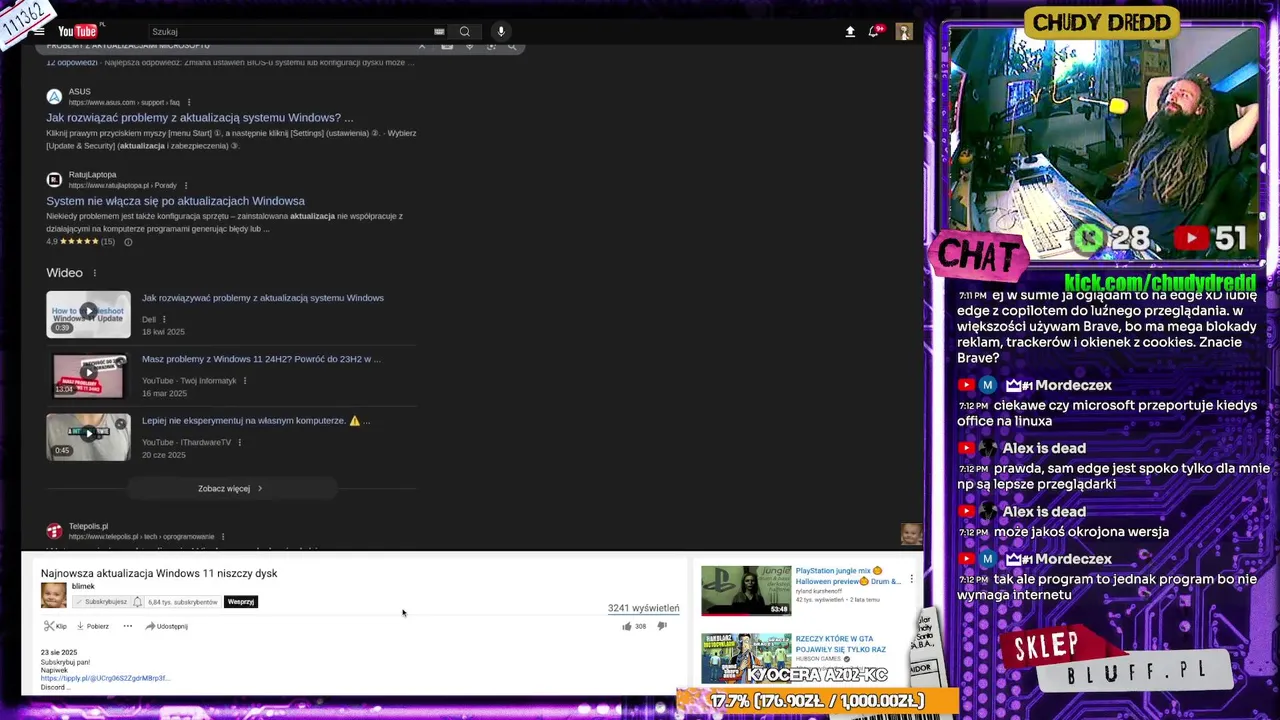This screenshot has height=720, width=1280.
Task: Open 'System nie włącza się po aktualizacjach Windowsa'
Action: pyautogui.click(x=175, y=201)
